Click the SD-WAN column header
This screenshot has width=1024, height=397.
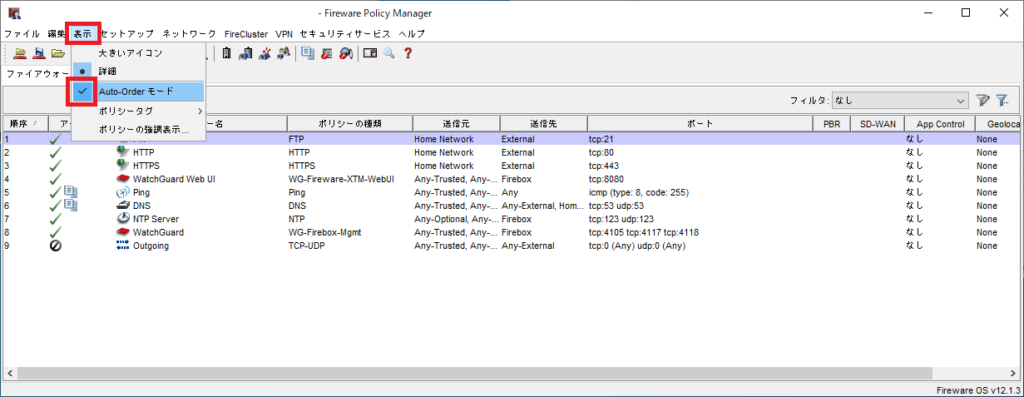(878, 123)
